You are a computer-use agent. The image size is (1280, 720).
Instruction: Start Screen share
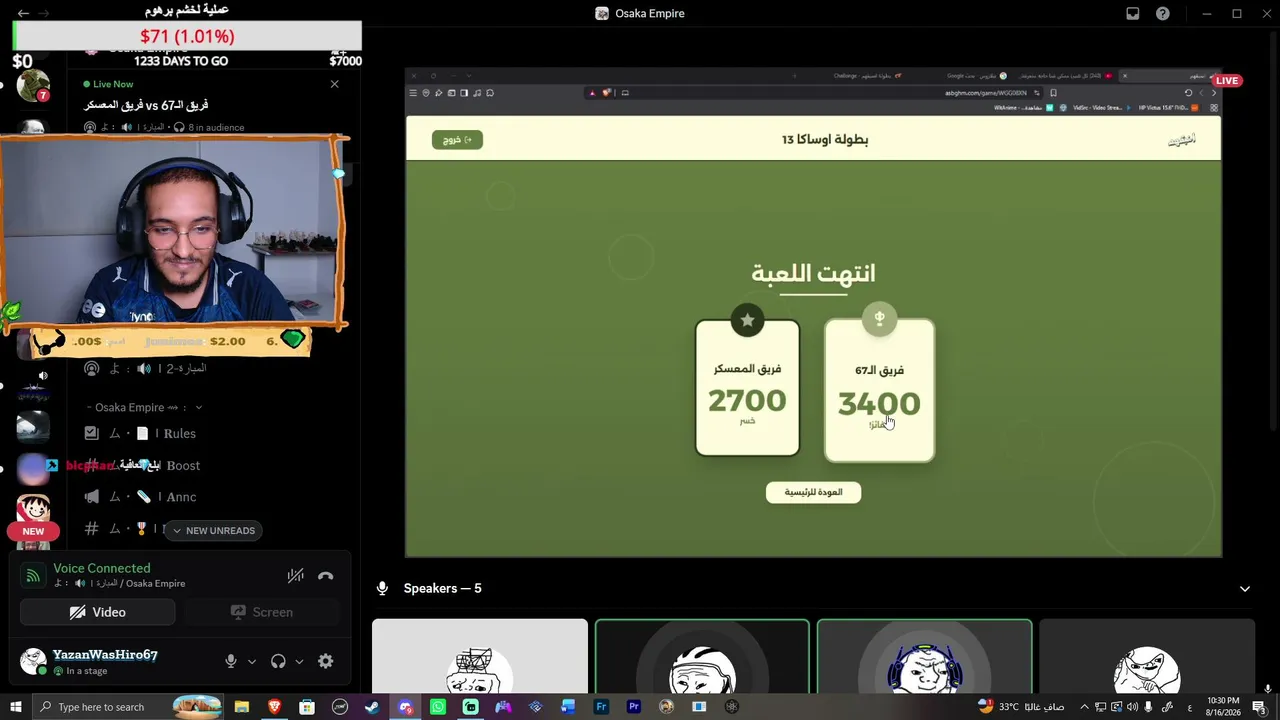point(262,612)
